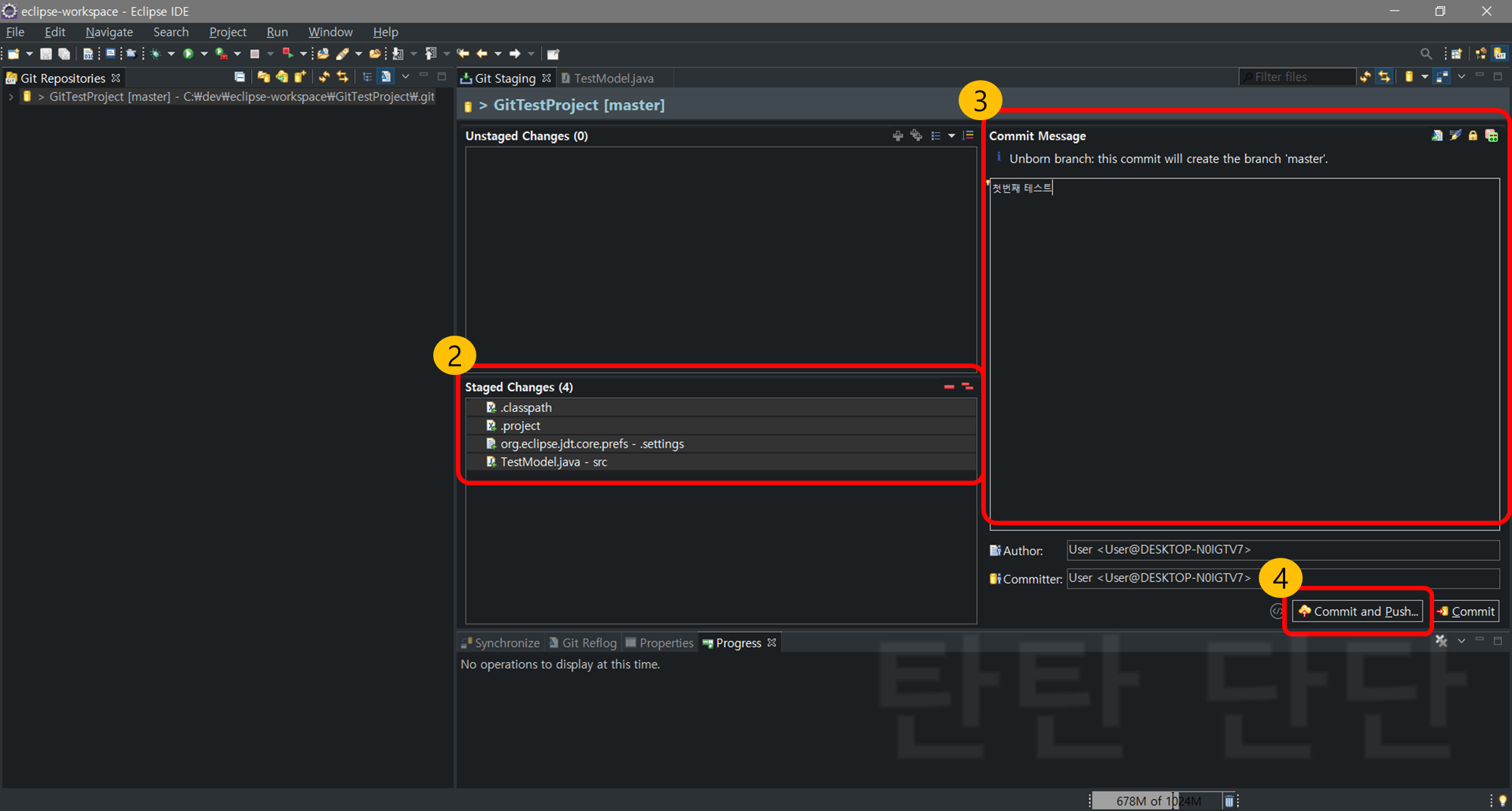Switch to TestModel.java editor tab

pyautogui.click(x=608, y=78)
